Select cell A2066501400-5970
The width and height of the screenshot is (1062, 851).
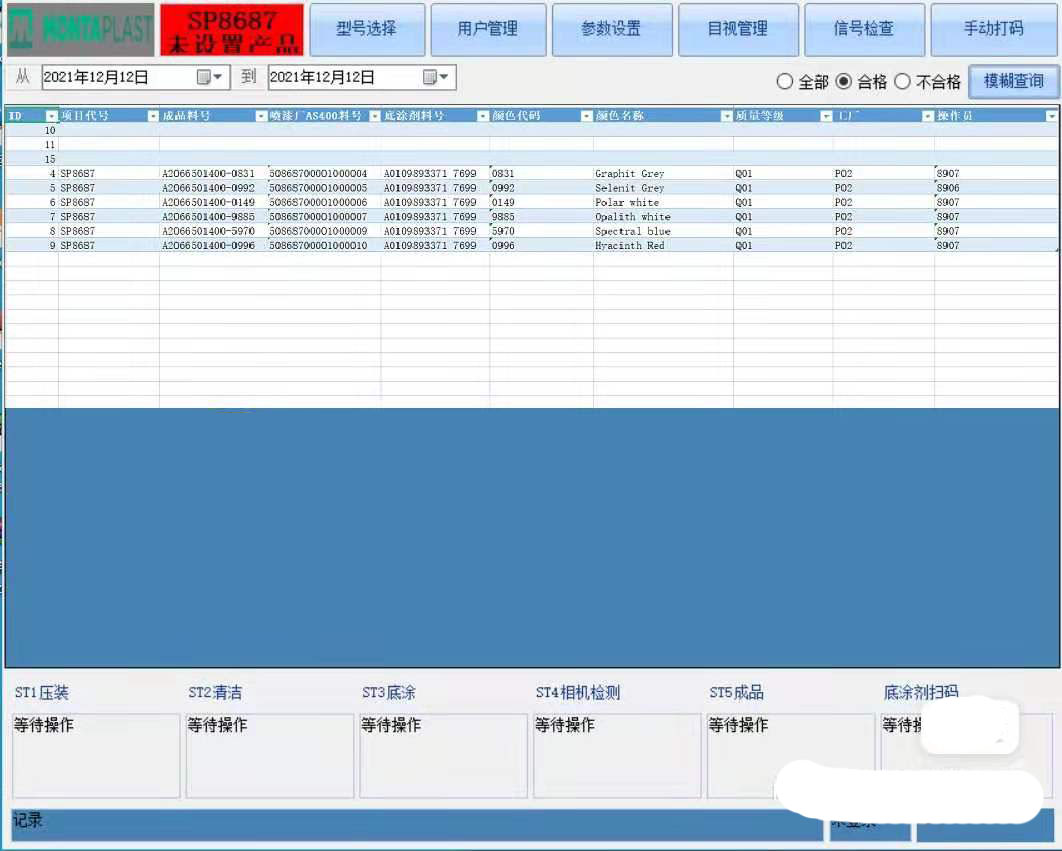213,231
